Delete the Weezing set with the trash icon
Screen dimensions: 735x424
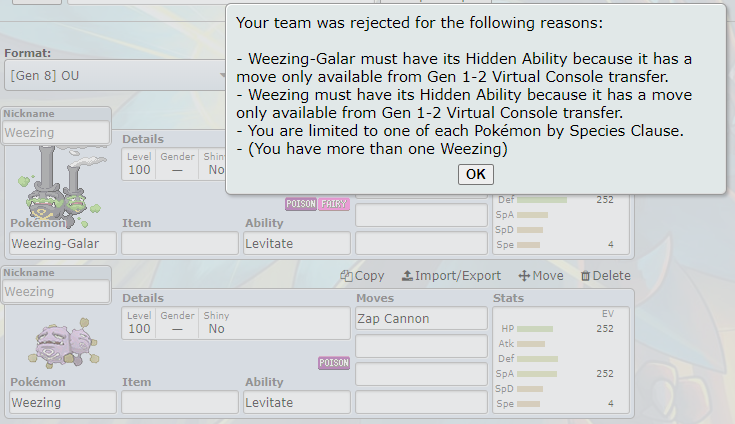(x=606, y=276)
